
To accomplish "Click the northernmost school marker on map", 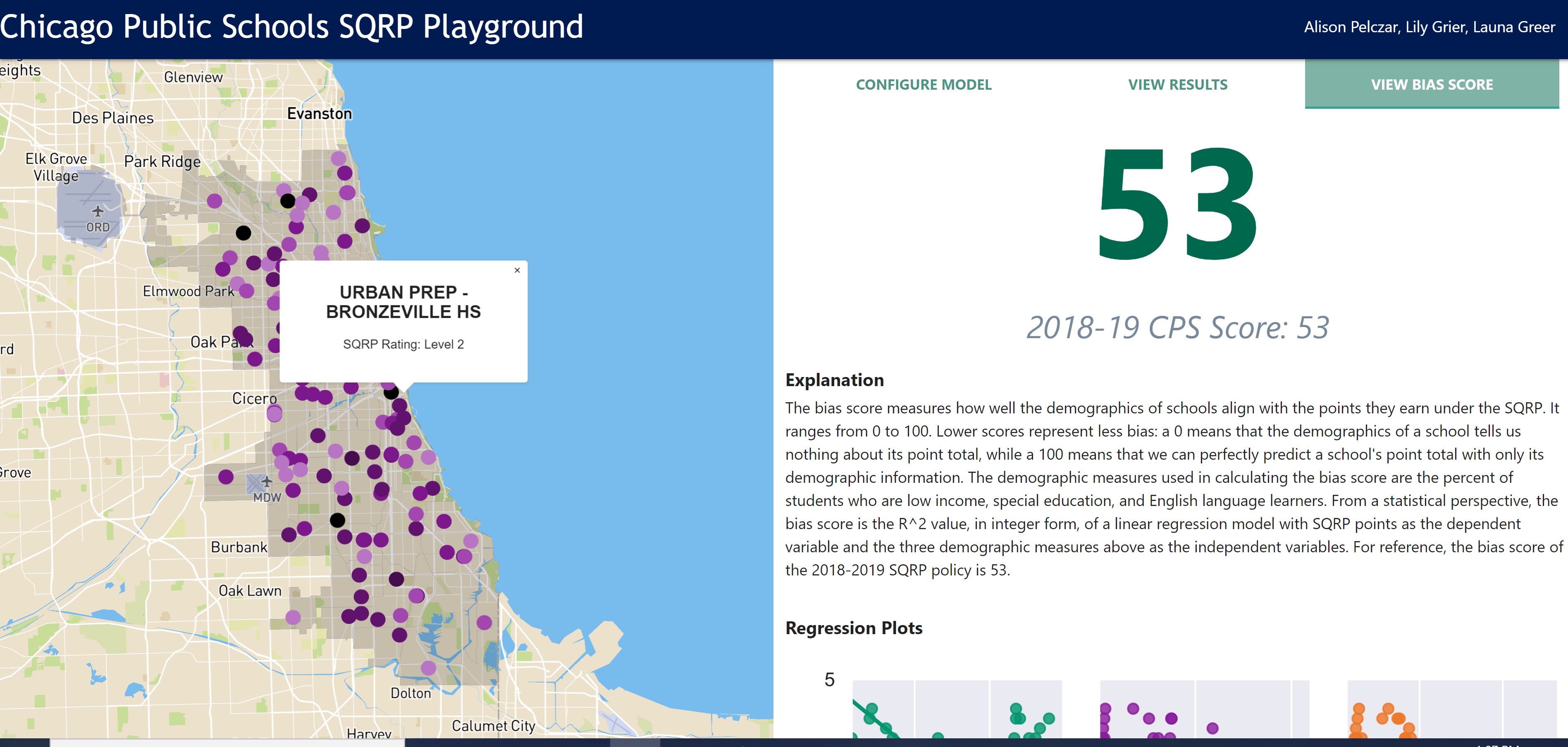I will [x=339, y=158].
